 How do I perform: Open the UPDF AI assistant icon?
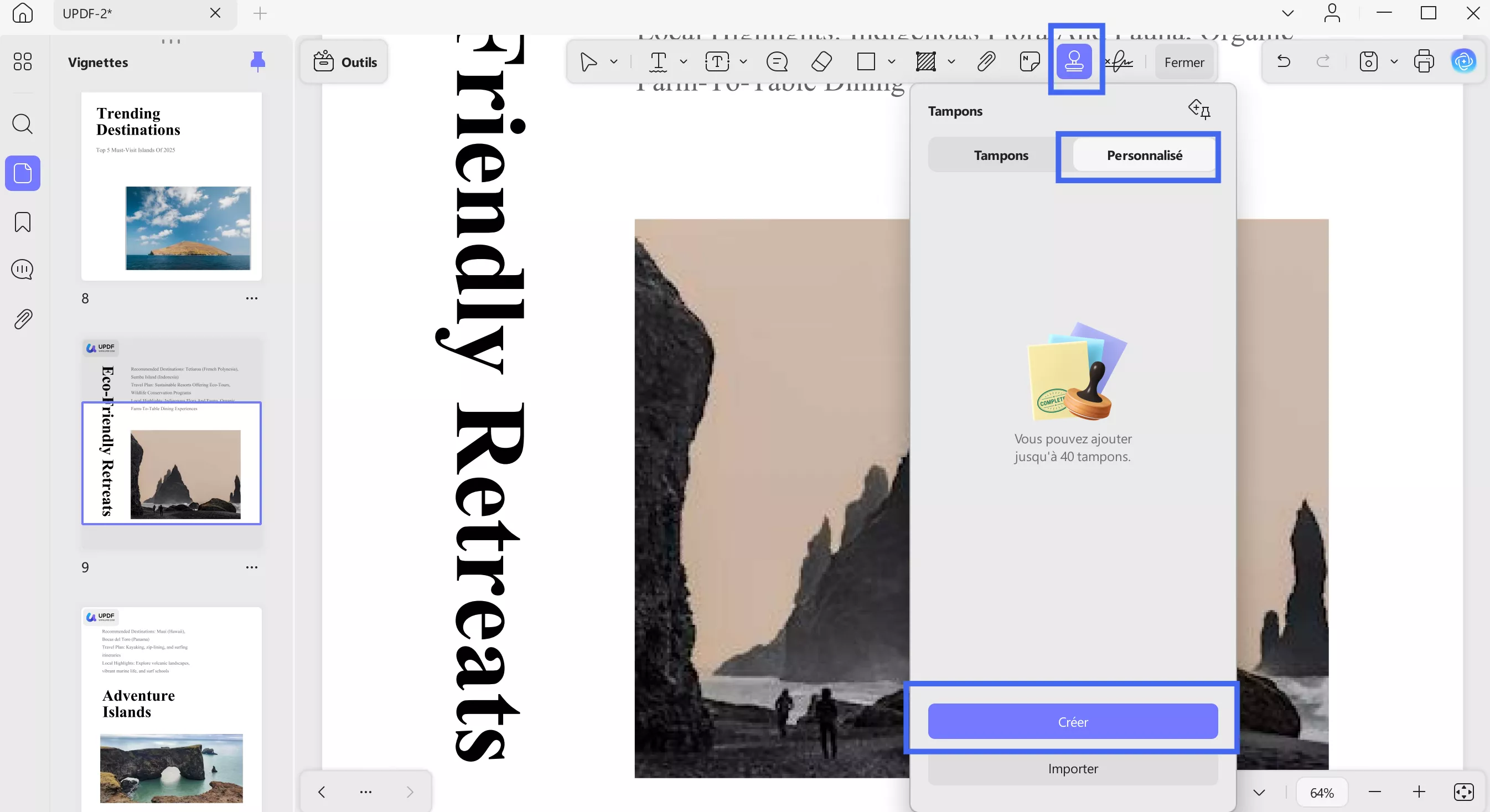(x=1463, y=61)
